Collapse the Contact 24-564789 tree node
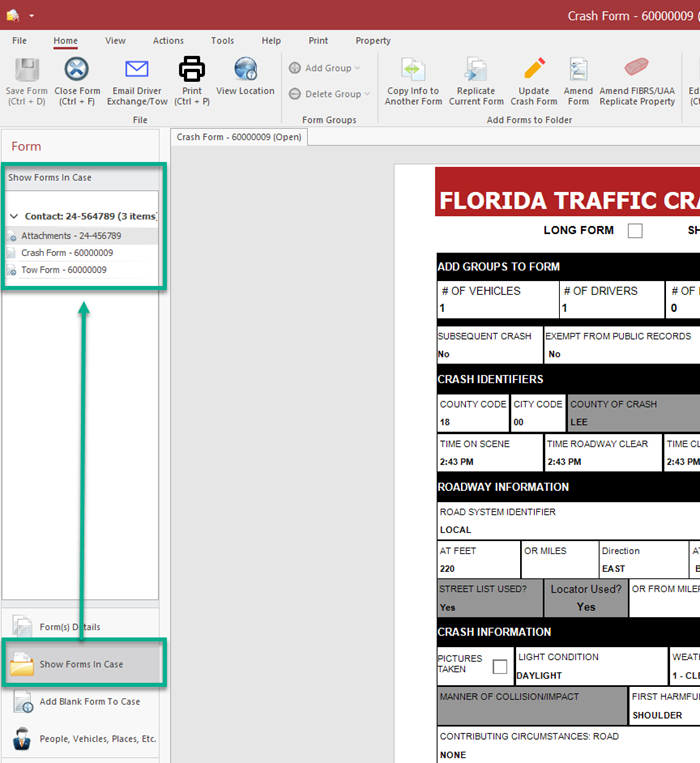 click(x=14, y=216)
